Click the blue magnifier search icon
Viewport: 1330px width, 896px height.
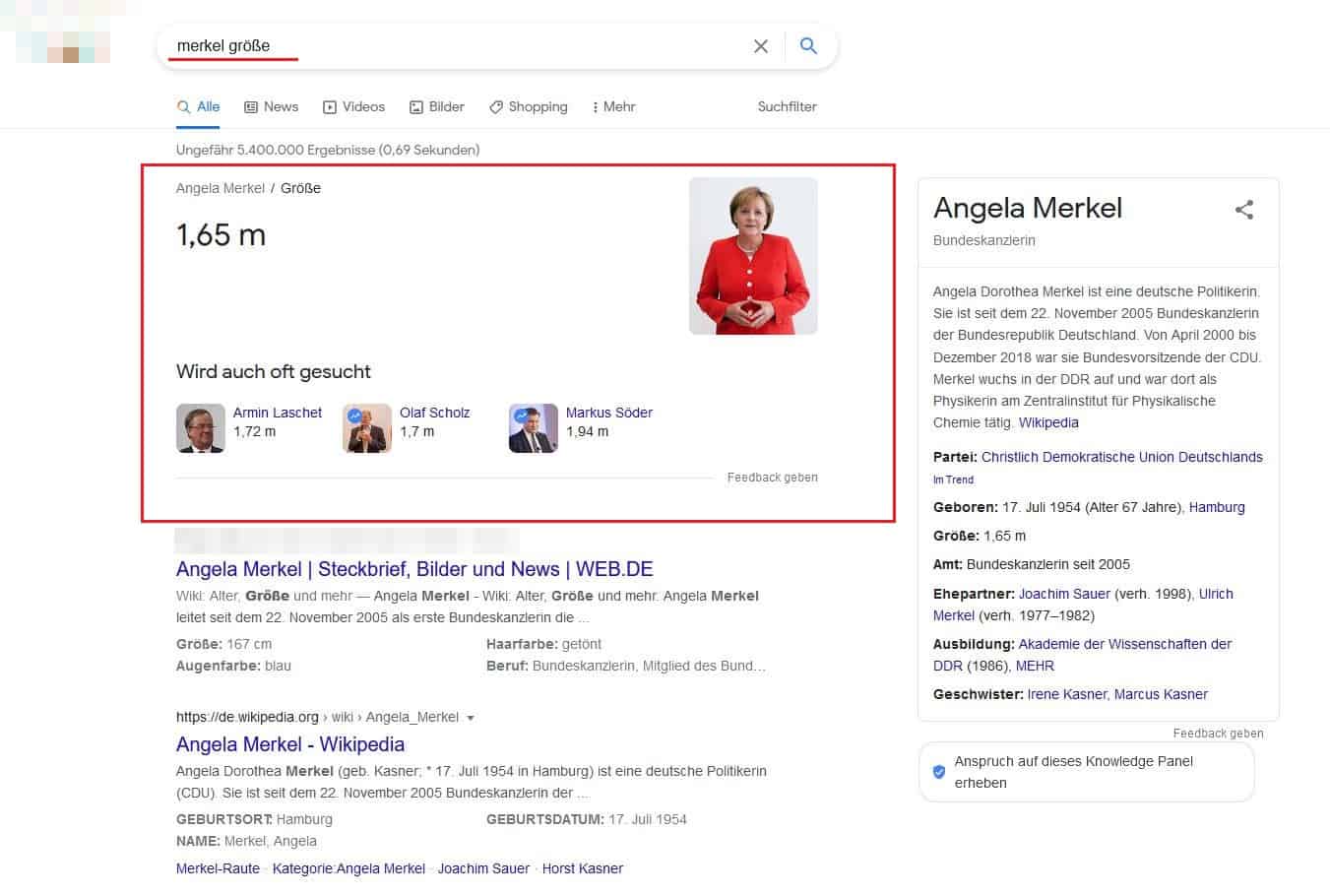808,45
